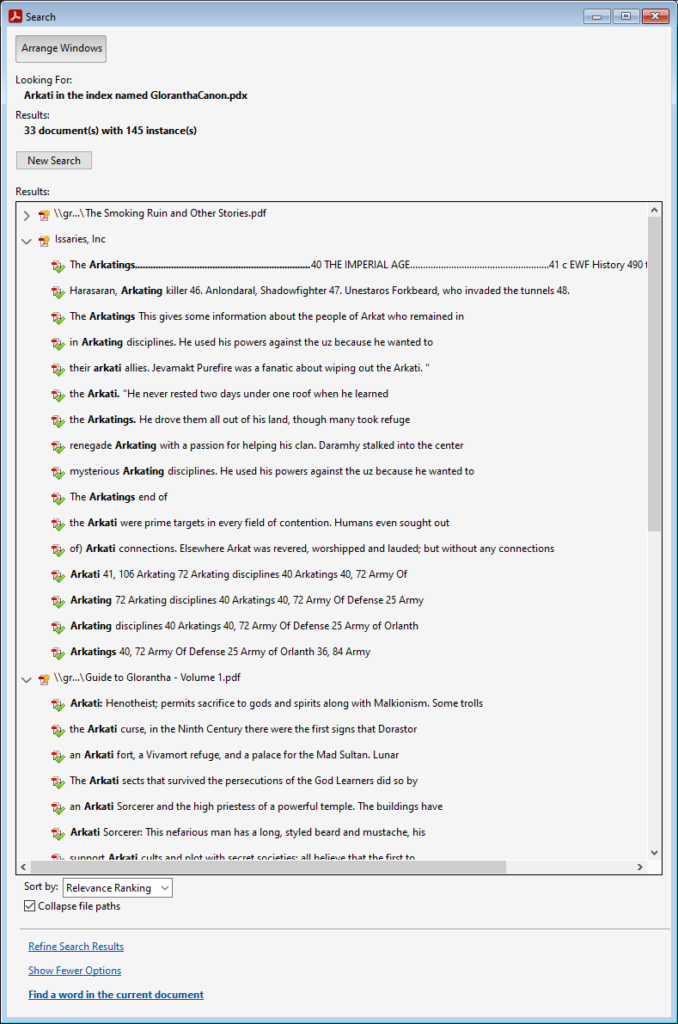Click Acrobat icon in Search title bar
Image resolution: width=678 pixels, height=1024 pixels.
(15, 16)
